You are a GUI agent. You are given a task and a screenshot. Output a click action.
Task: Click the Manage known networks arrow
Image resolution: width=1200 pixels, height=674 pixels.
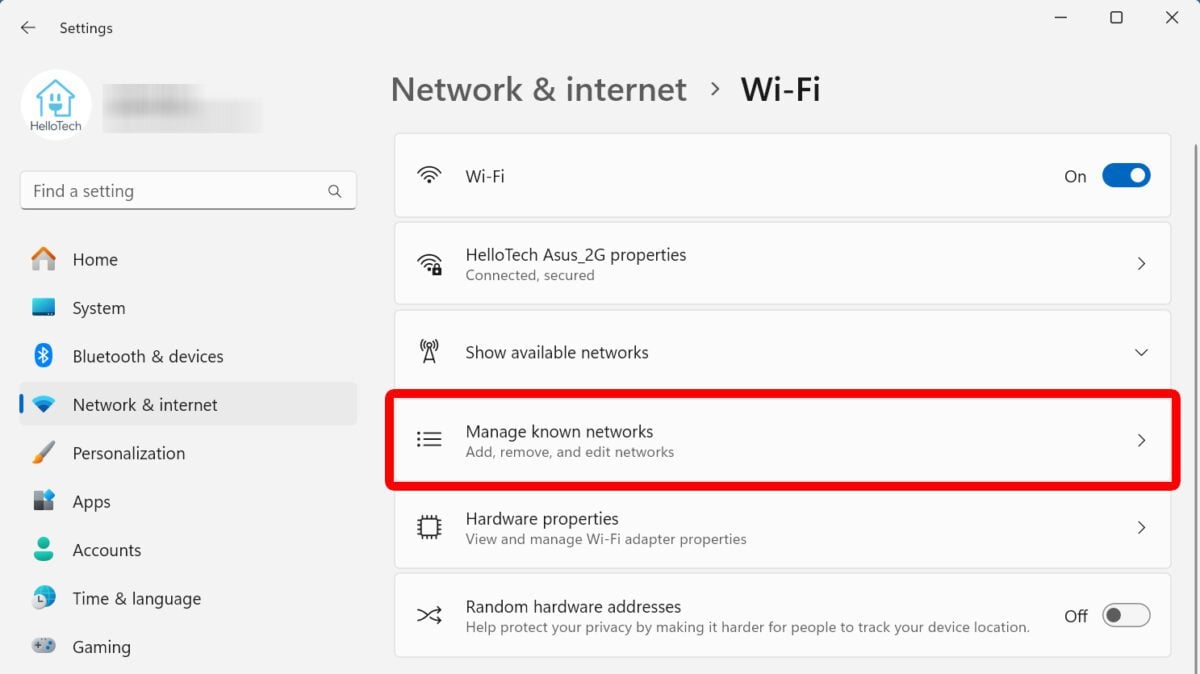[1141, 440]
